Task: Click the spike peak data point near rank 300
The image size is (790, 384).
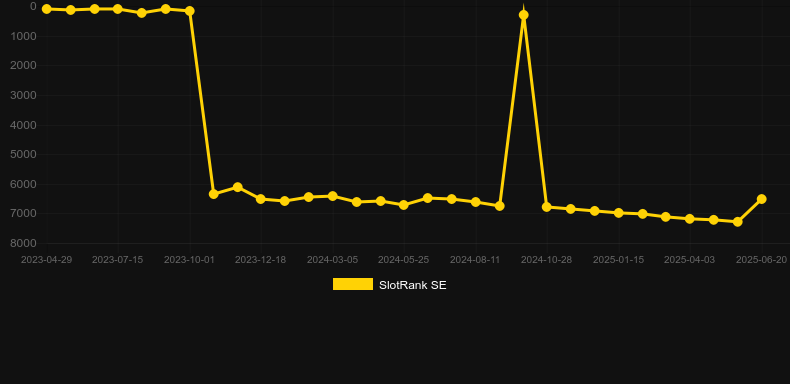Action: tap(523, 15)
